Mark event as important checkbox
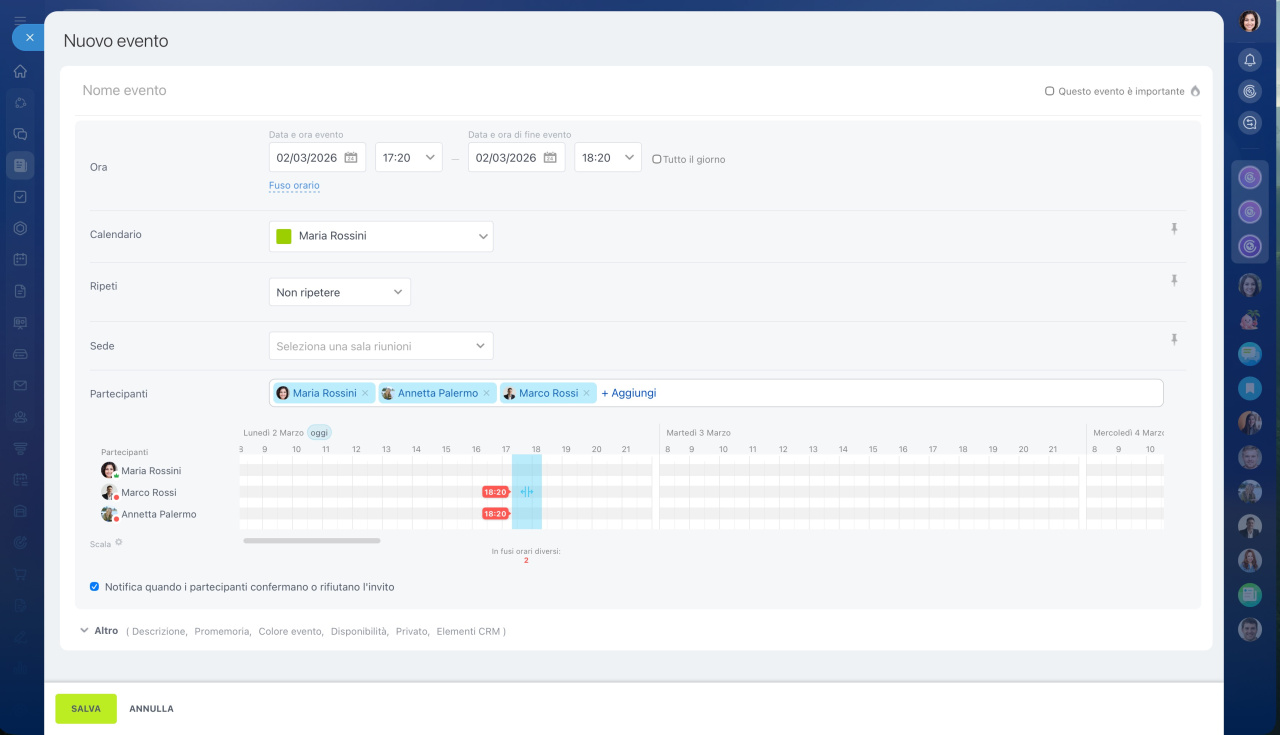The image size is (1280, 735). (x=1050, y=91)
